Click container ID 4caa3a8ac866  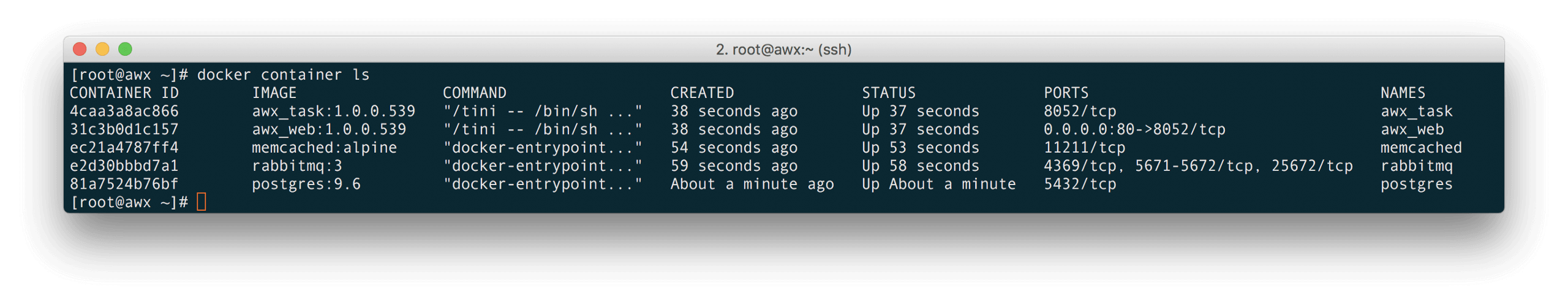point(124,112)
